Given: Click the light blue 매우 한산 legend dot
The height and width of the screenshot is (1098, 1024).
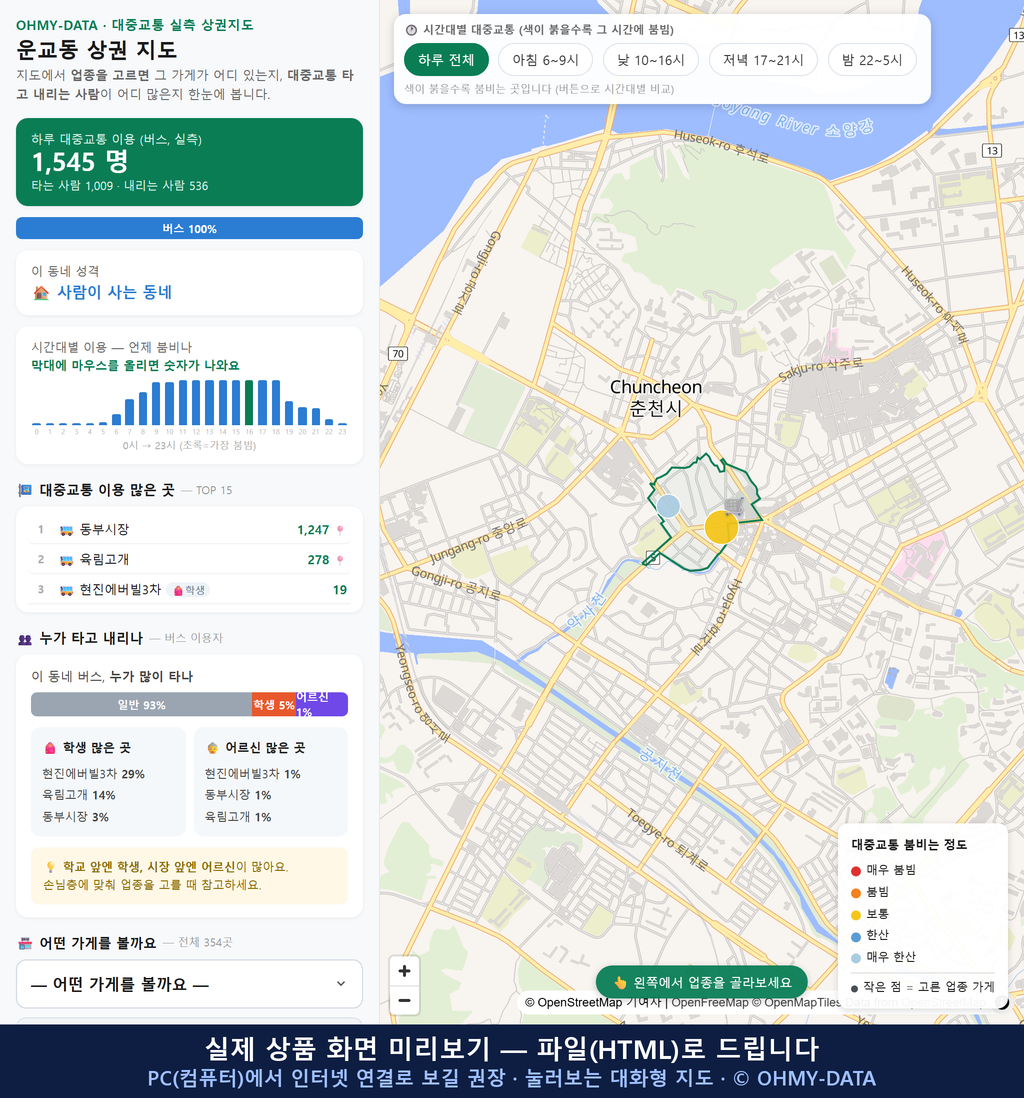Looking at the screenshot, I should click(856, 958).
